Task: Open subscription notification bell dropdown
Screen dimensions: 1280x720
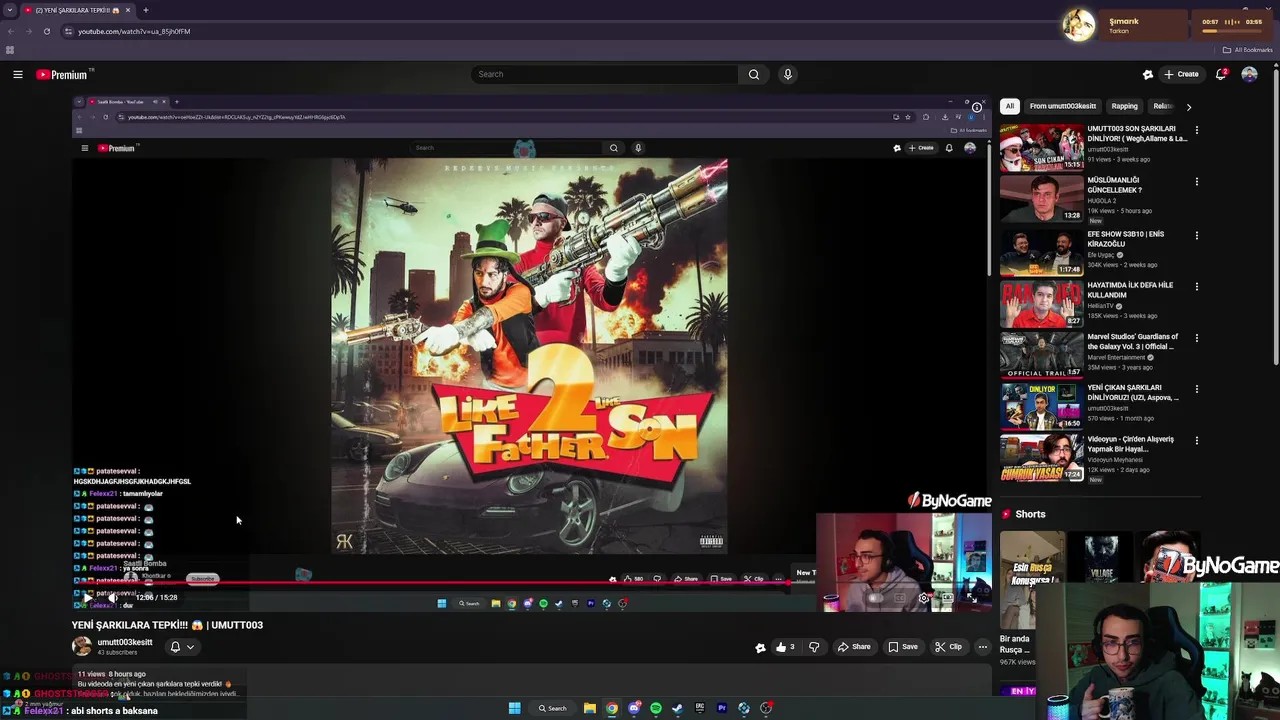Action: (181, 647)
